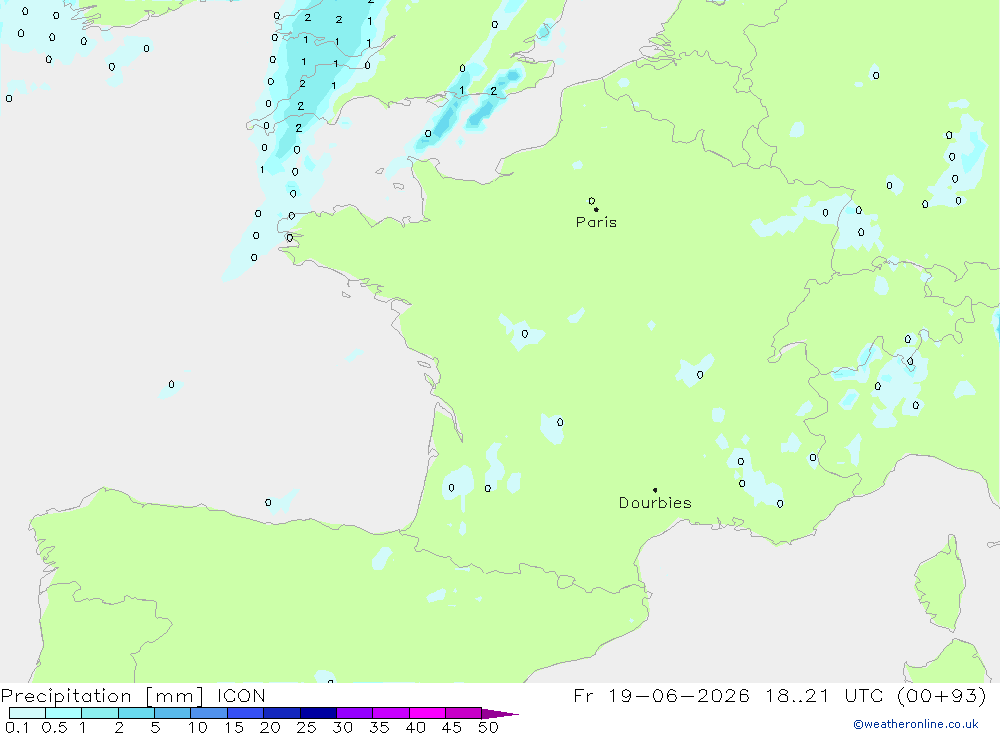Open the weatheronline.co.uk copyright link
The image size is (1000, 733).
(x=916, y=724)
